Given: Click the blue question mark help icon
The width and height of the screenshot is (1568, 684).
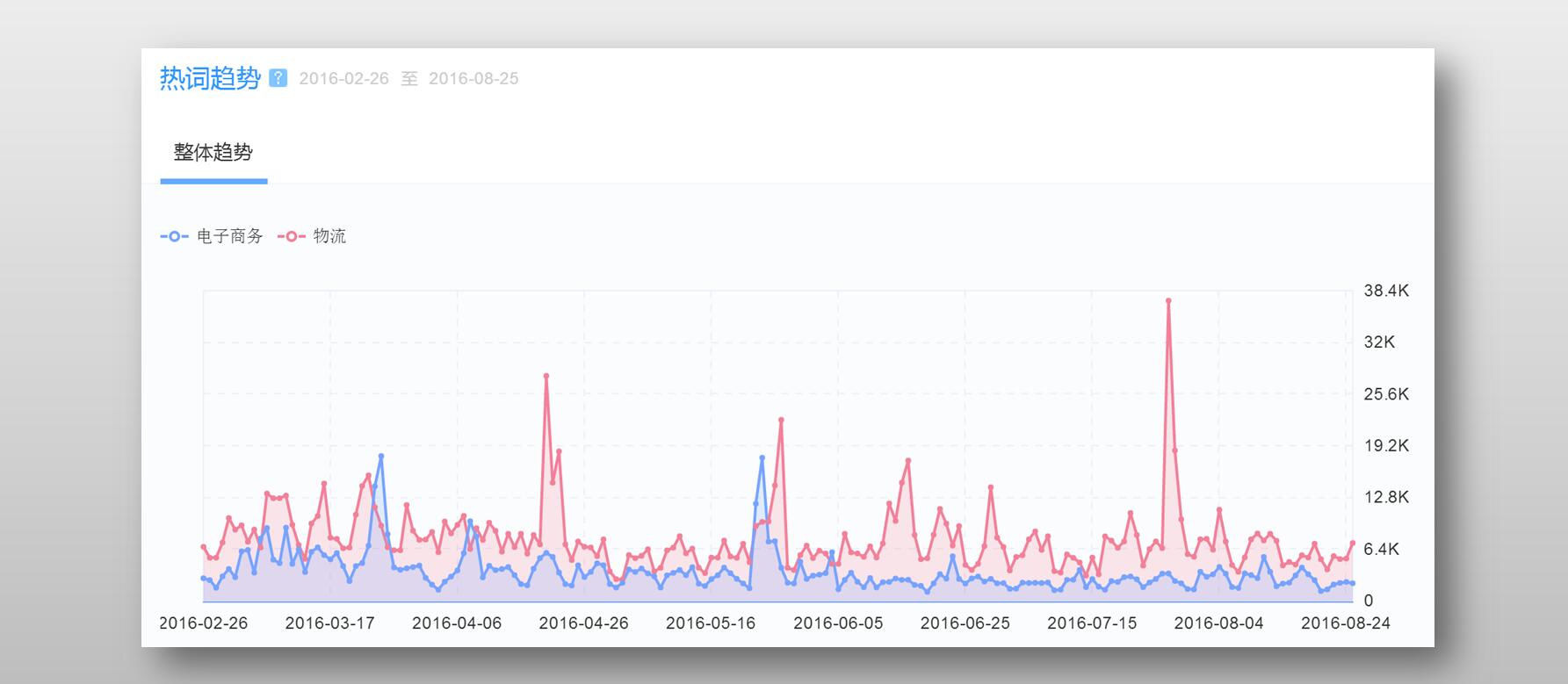Looking at the screenshot, I should [278, 78].
